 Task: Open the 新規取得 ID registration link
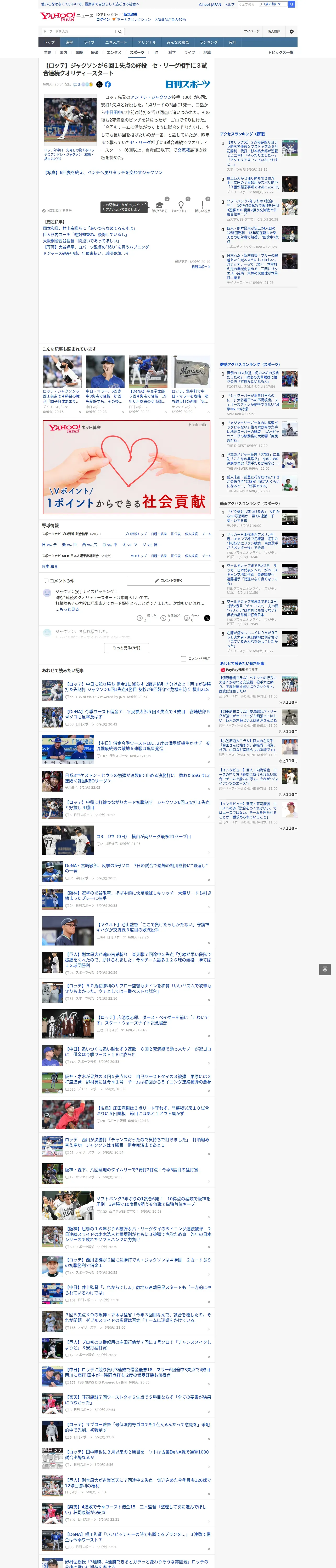tap(131, 15)
